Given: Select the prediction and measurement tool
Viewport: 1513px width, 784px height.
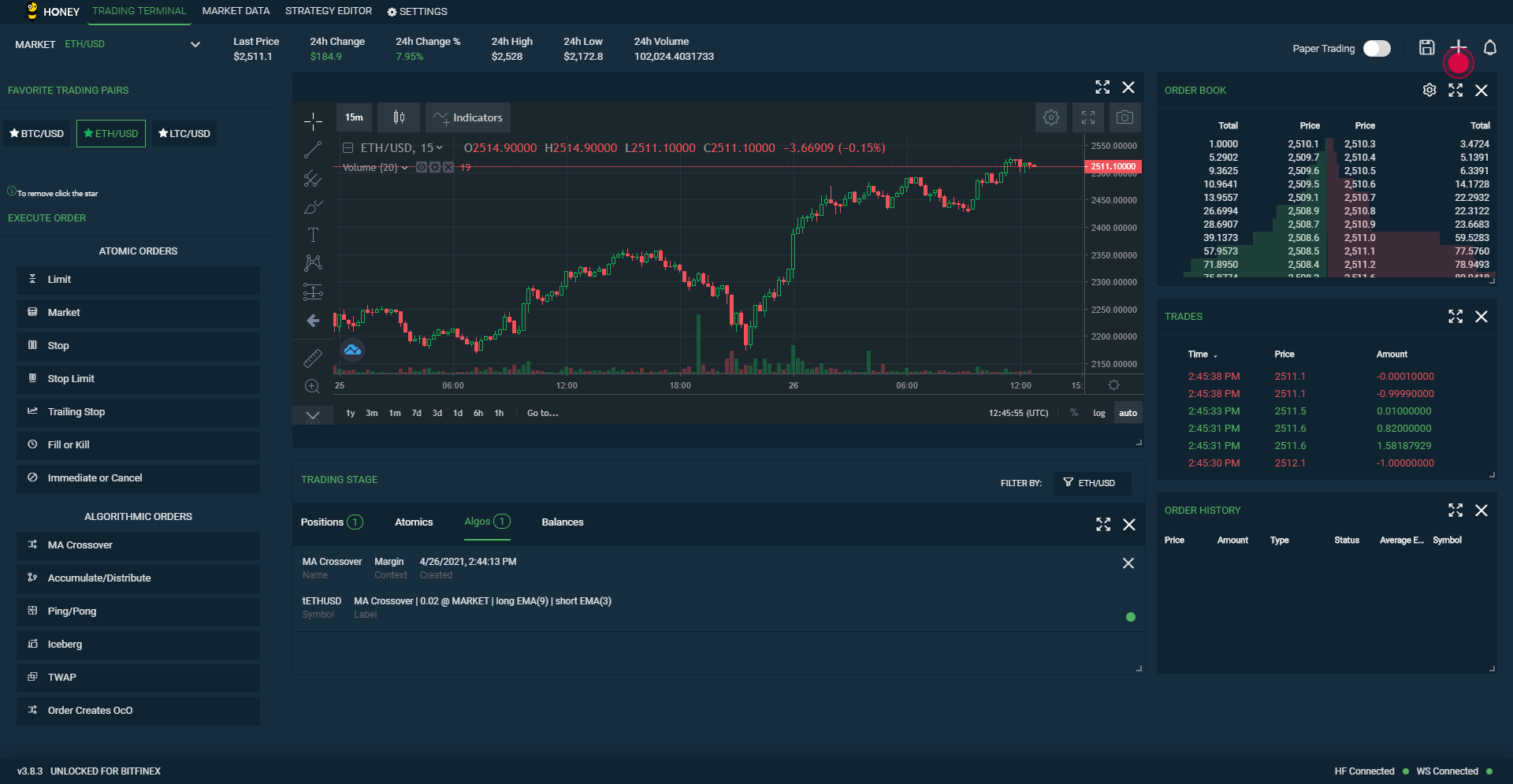Looking at the screenshot, I should pyautogui.click(x=313, y=292).
